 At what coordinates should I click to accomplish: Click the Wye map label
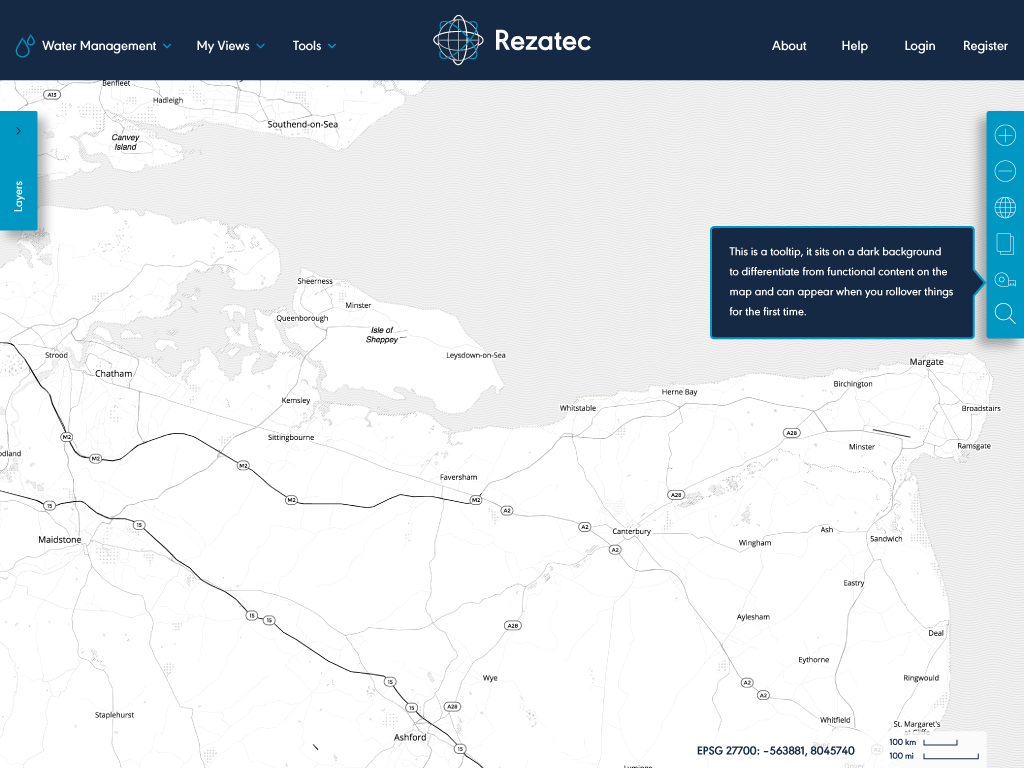(x=490, y=678)
